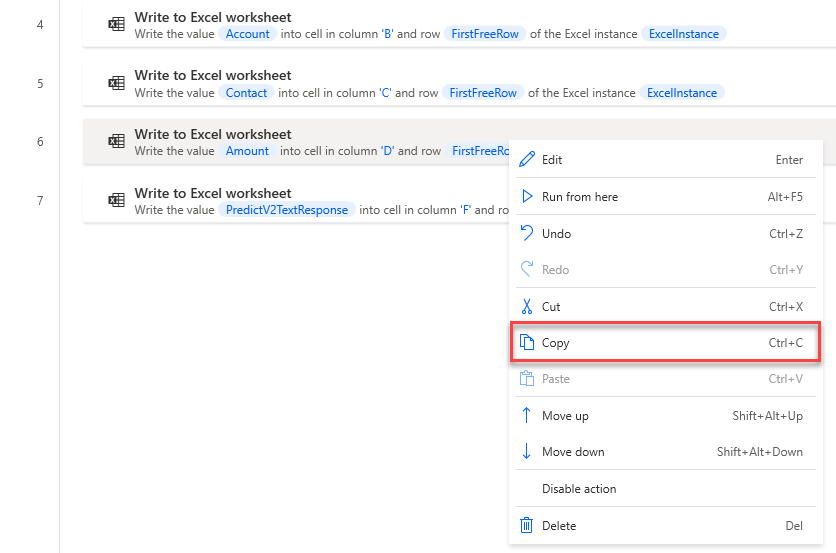Click the Write to Excel worksheet title in step 4

tap(213, 17)
